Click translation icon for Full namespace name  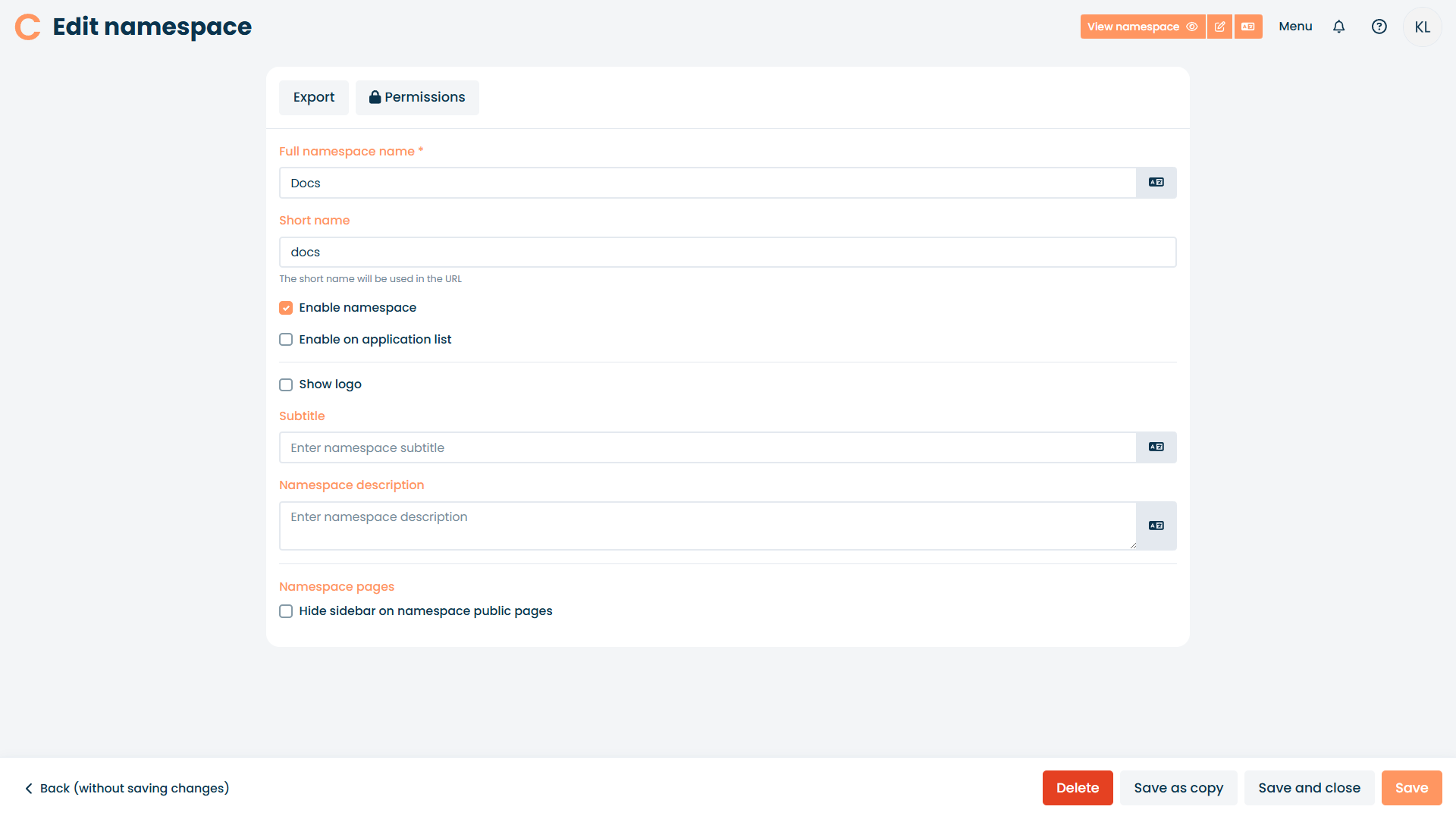coord(1156,183)
